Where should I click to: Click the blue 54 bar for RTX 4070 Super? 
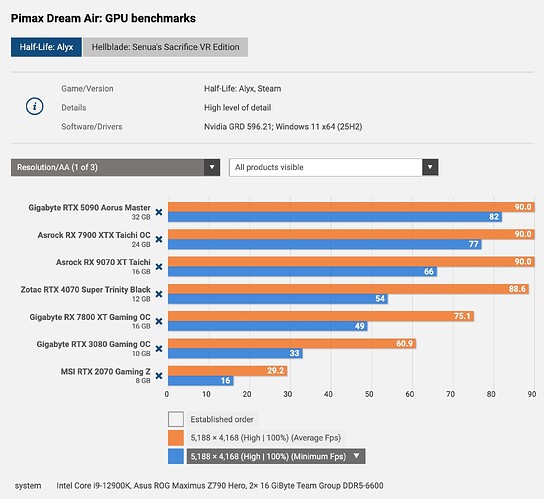click(x=278, y=299)
